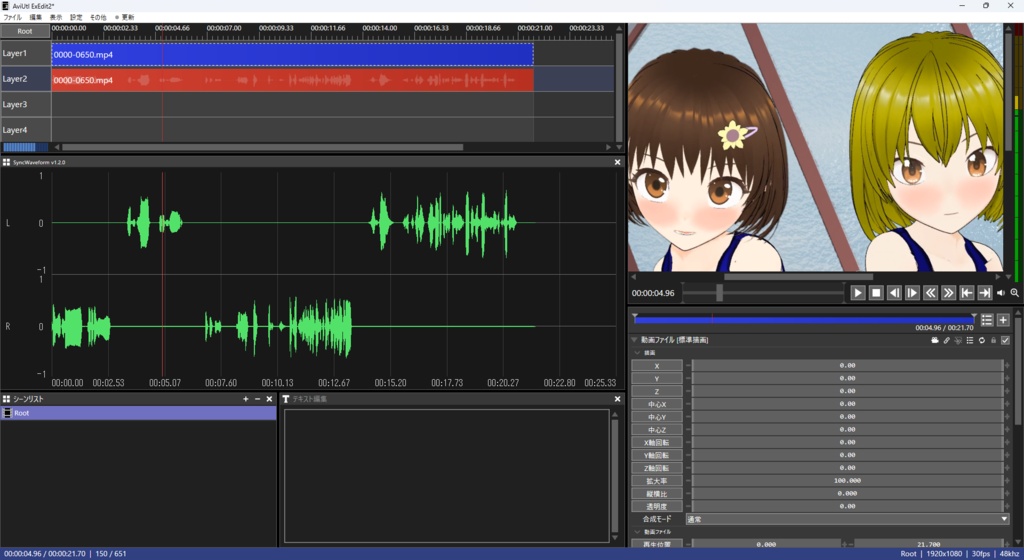Click the シーンリスト panel grid icon
The image size is (1024, 560).
pyautogui.click(x=7, y=399)
